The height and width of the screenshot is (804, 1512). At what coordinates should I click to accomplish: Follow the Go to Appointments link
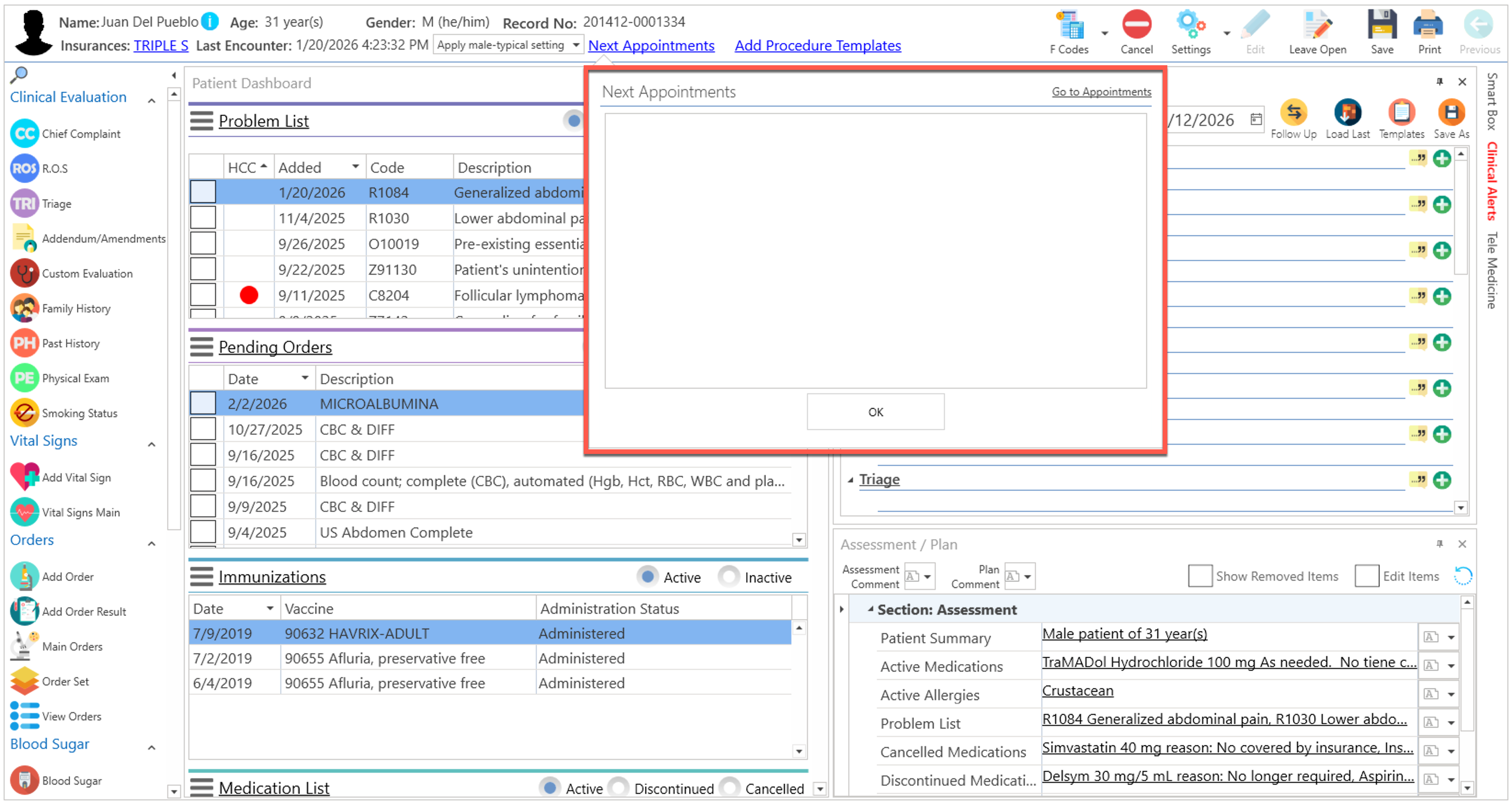(x=1101, y=92)
